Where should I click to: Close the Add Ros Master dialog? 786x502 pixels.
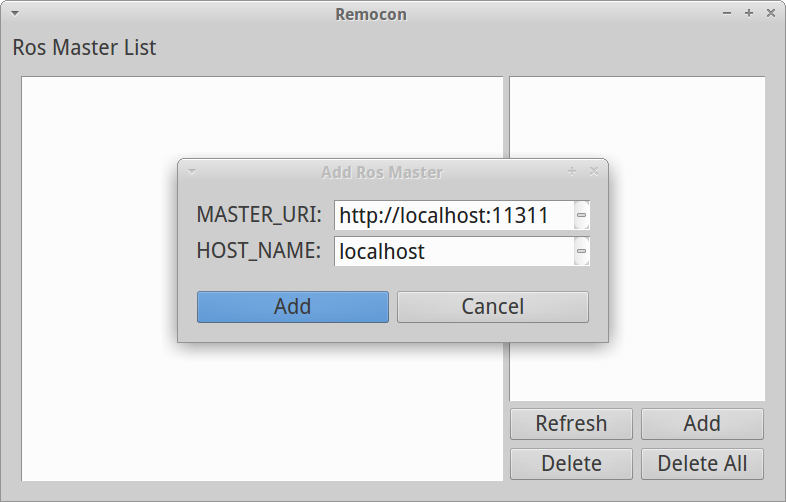[x=594, y=171]
